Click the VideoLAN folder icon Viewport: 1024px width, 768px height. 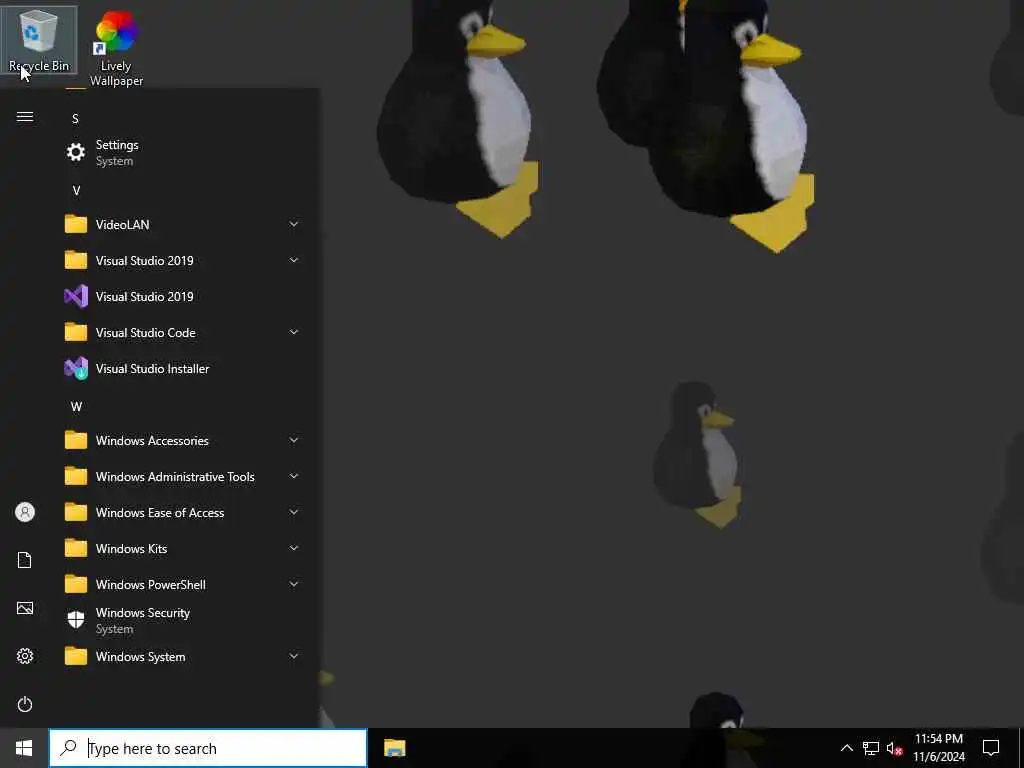click(76, 224)
